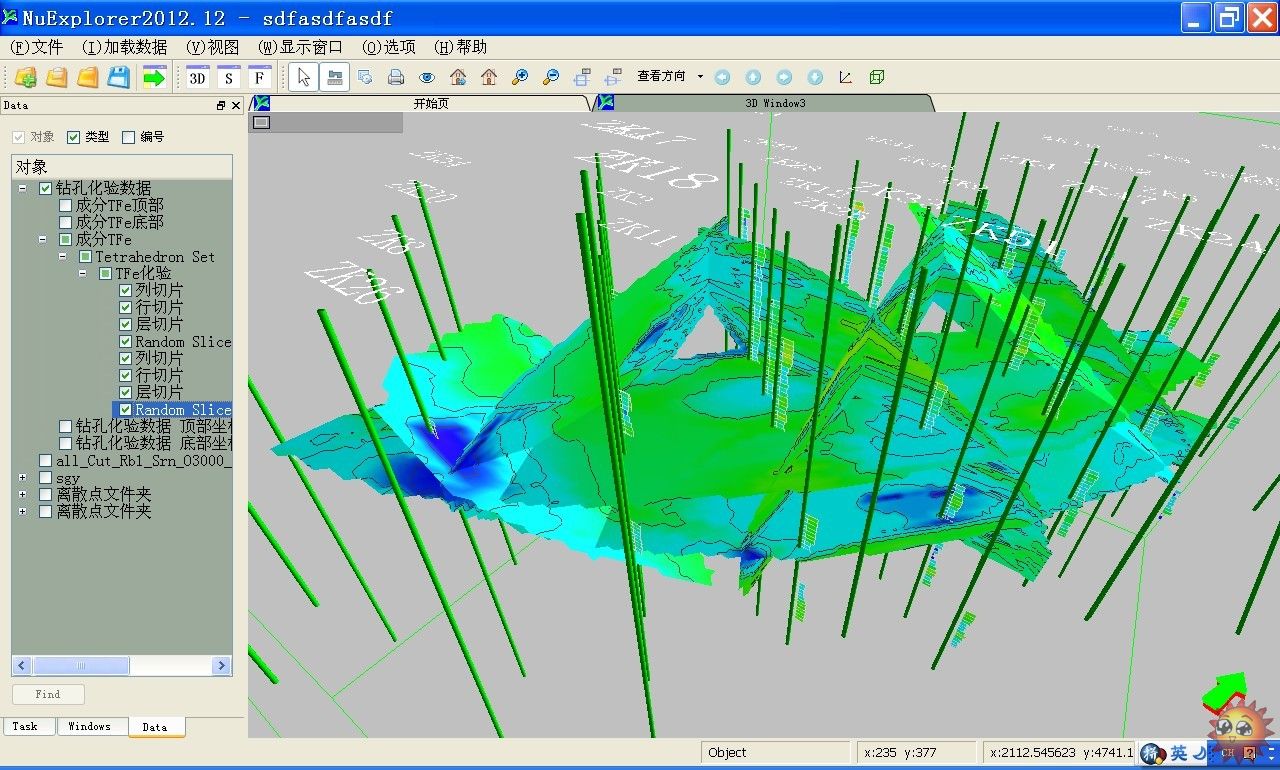
Task: Collapse the 钻孔化验数据 tree node
Action: 22,188
